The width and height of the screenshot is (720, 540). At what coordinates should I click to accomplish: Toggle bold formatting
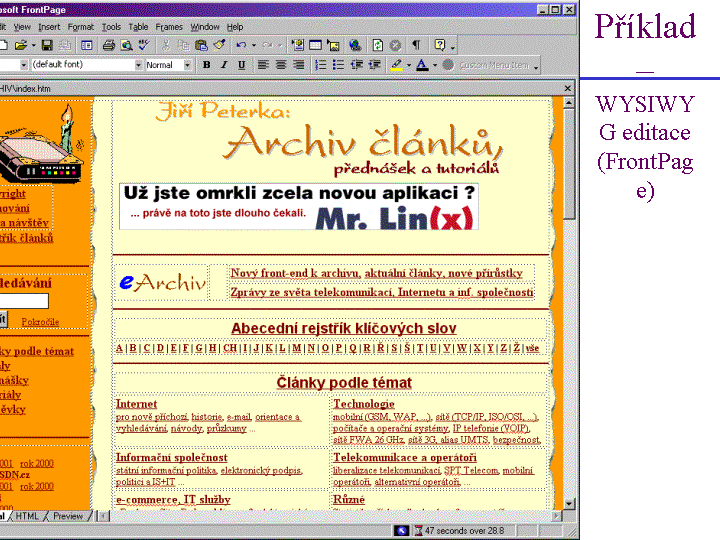coord(207,65)
